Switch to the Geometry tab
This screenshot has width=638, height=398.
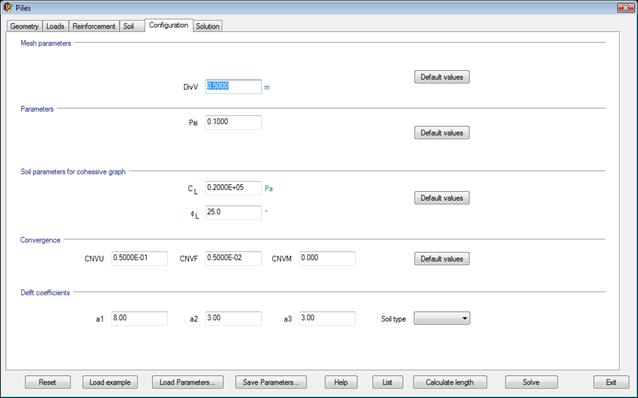pyautogui.click(x=24, y=26)
